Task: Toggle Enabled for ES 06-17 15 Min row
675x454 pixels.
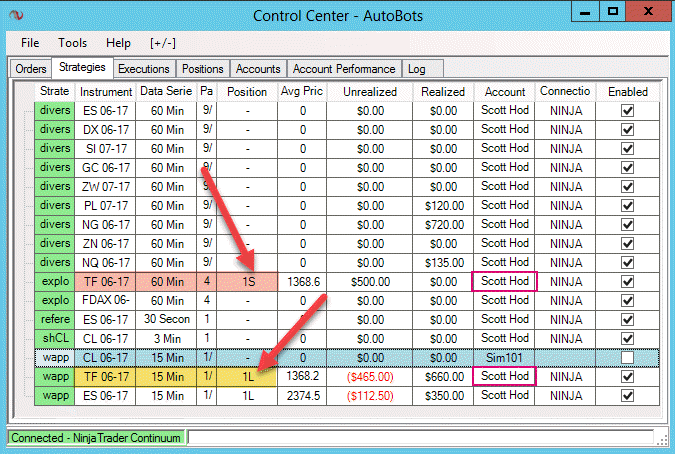Action: (627, 395)
